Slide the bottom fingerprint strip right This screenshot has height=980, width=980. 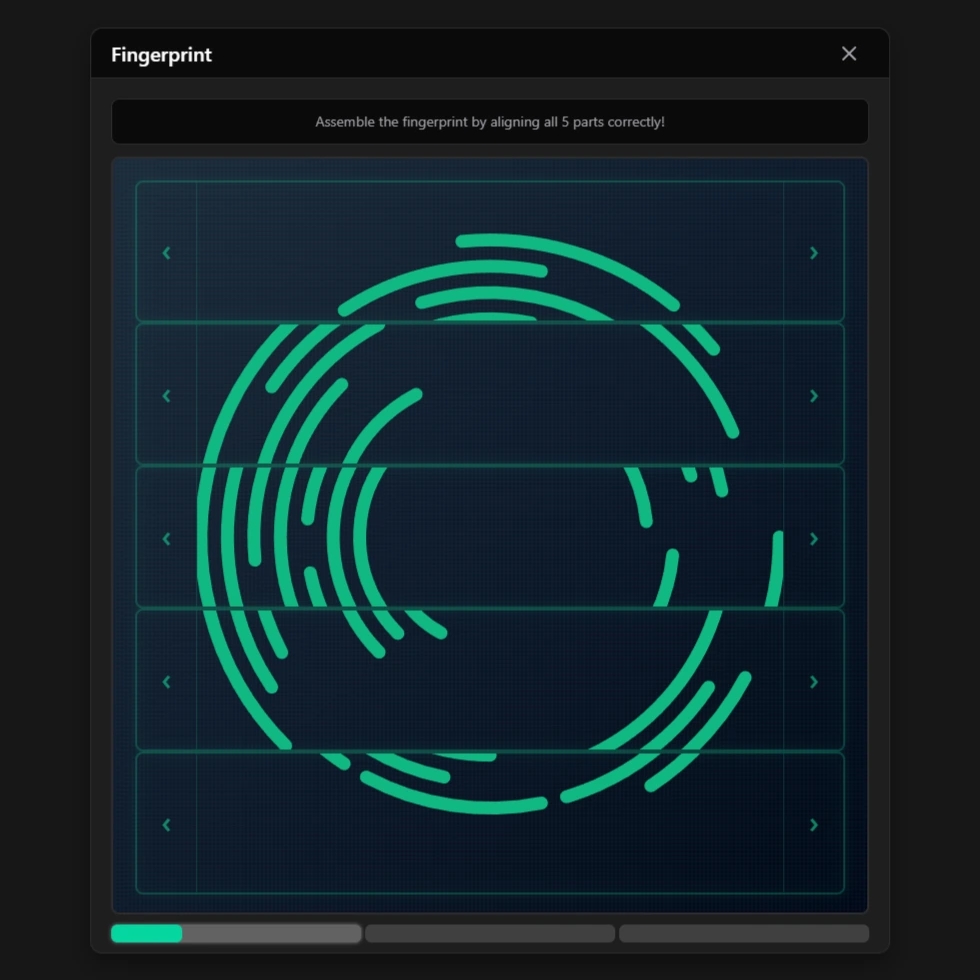click(813, 825)
